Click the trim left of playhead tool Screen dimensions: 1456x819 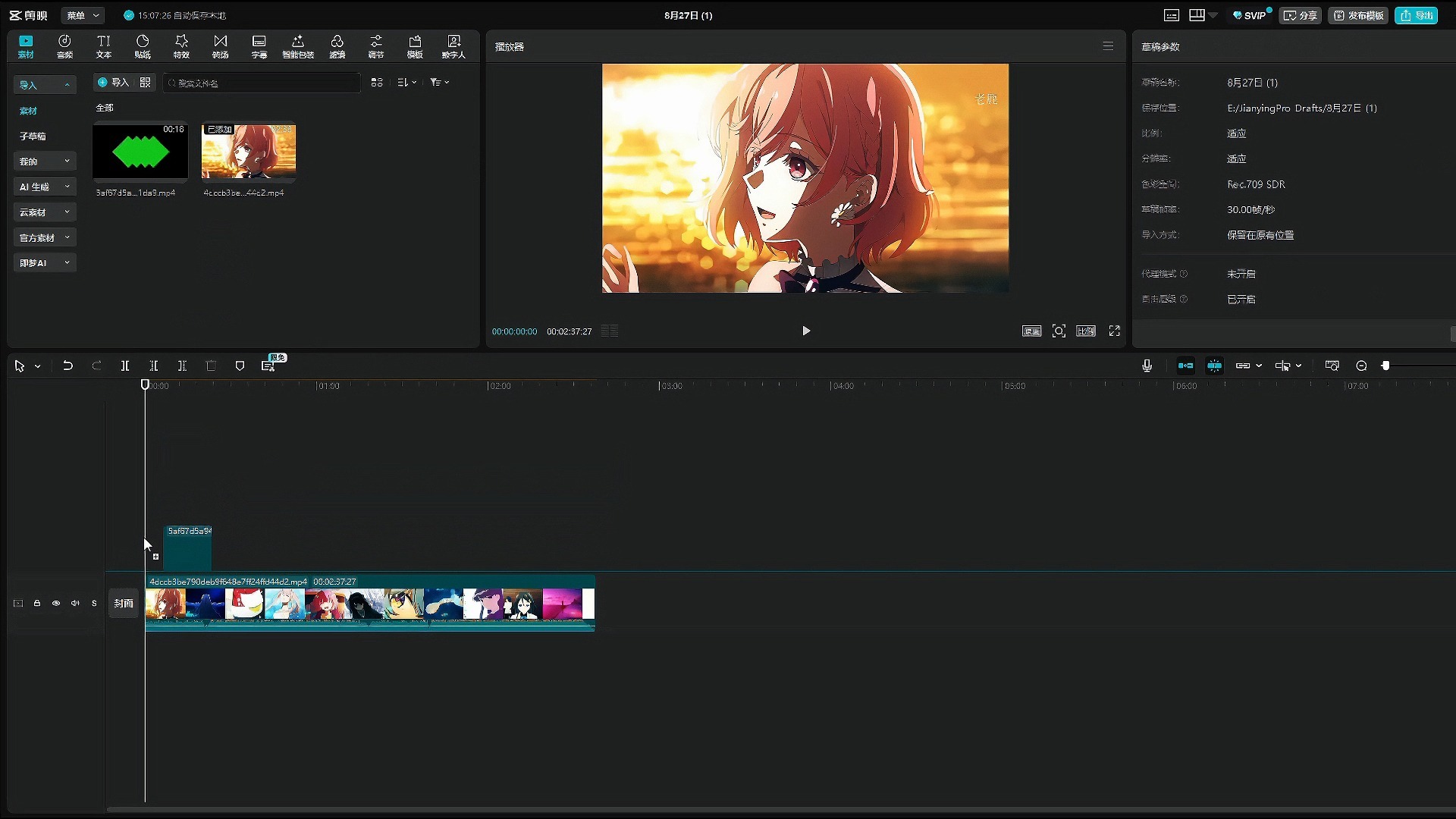pos(154,366)
